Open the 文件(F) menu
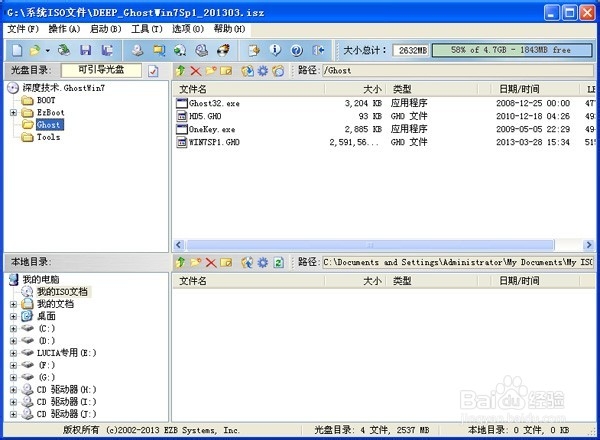 (23, 29)
